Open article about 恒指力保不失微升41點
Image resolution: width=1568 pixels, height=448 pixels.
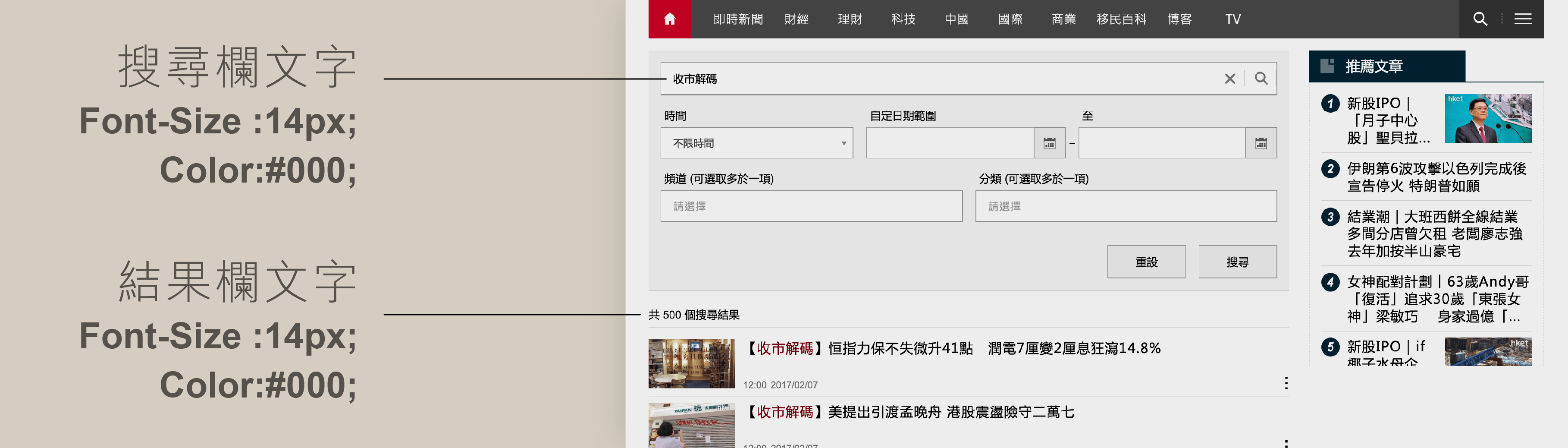coord(953,348)
